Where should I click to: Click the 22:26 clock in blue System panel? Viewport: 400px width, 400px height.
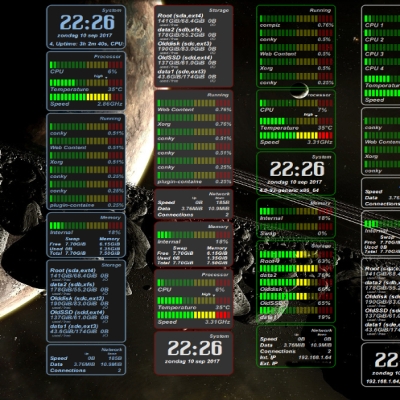[87, 23]
